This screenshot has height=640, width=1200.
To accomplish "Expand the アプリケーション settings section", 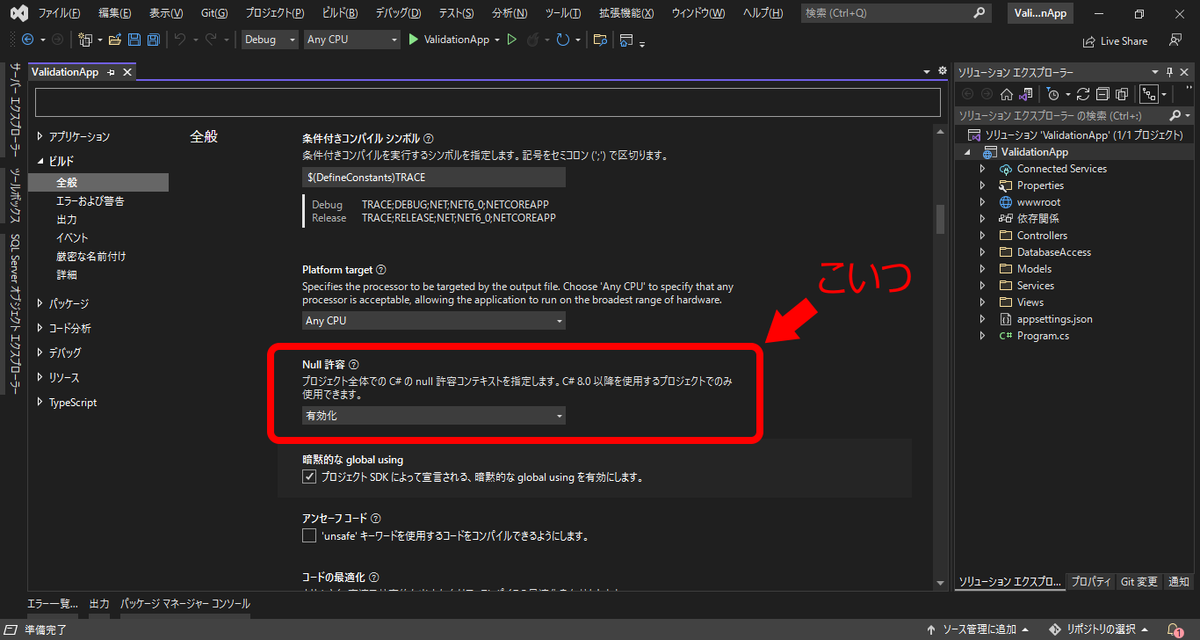I will click(40, 137).
